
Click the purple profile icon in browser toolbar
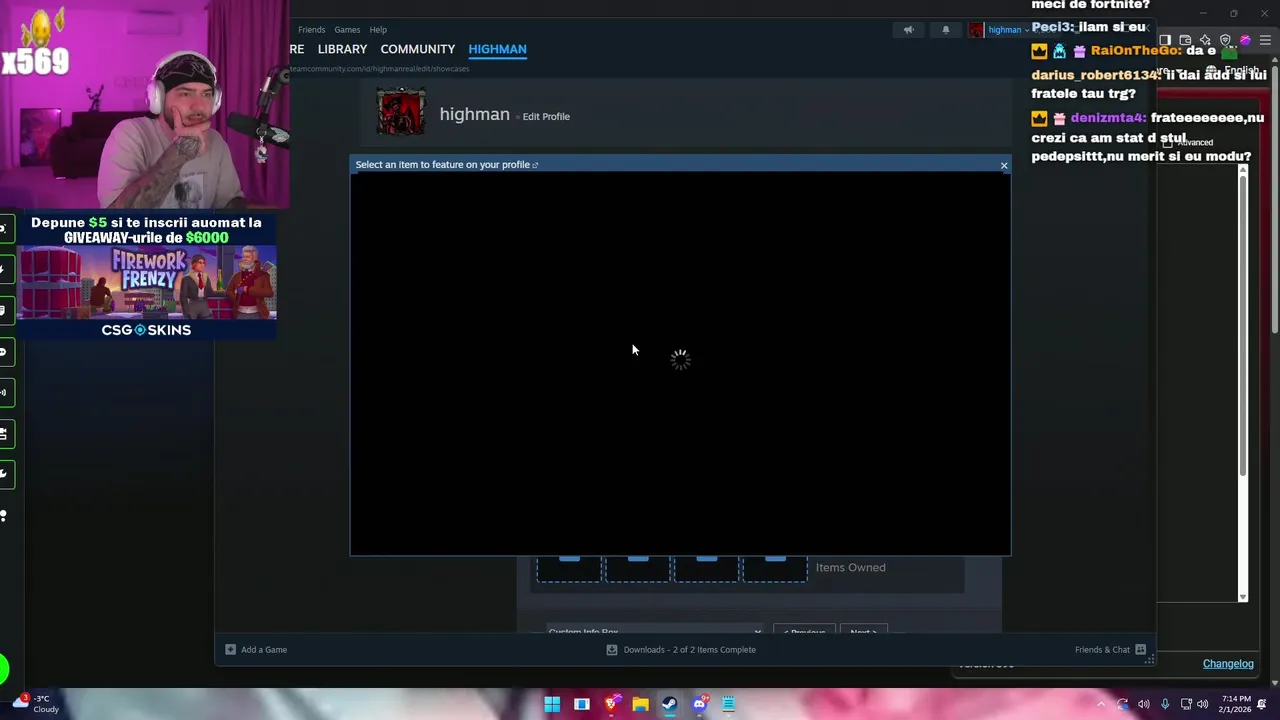1245,40
